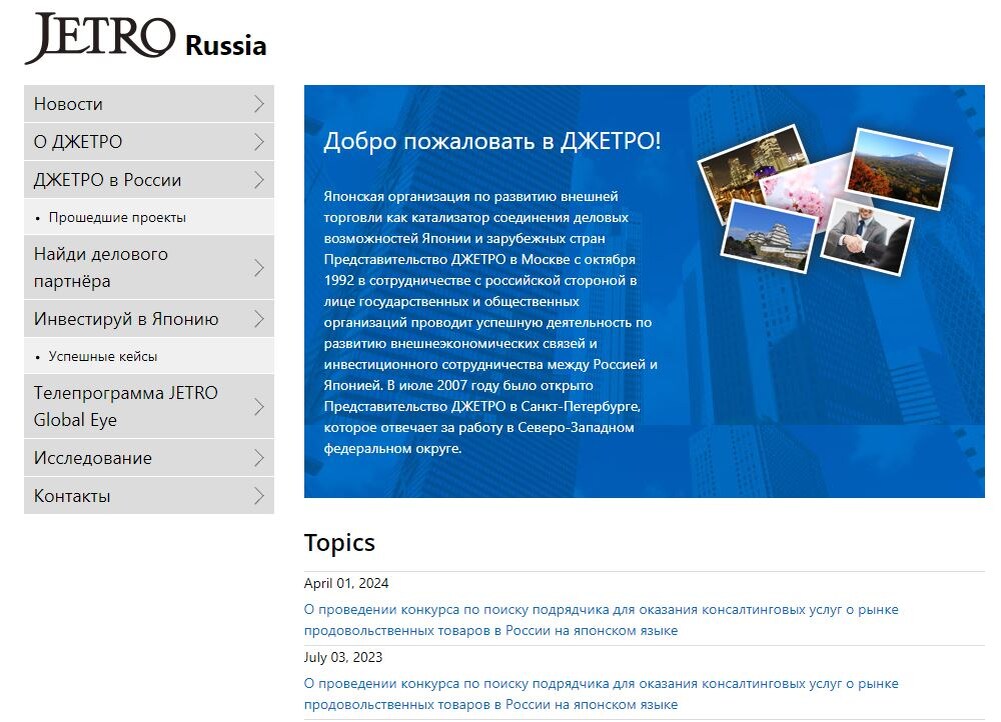Click the business handshake photo
This screenshot has height=722, width=1001.
pos(868,237)
